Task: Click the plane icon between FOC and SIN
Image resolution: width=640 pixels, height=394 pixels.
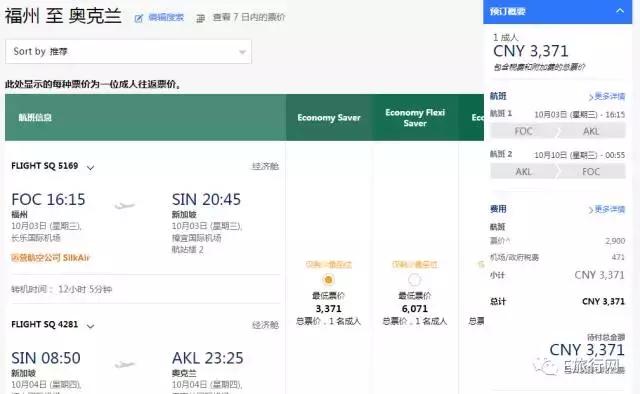Action: tap(124, 205)
